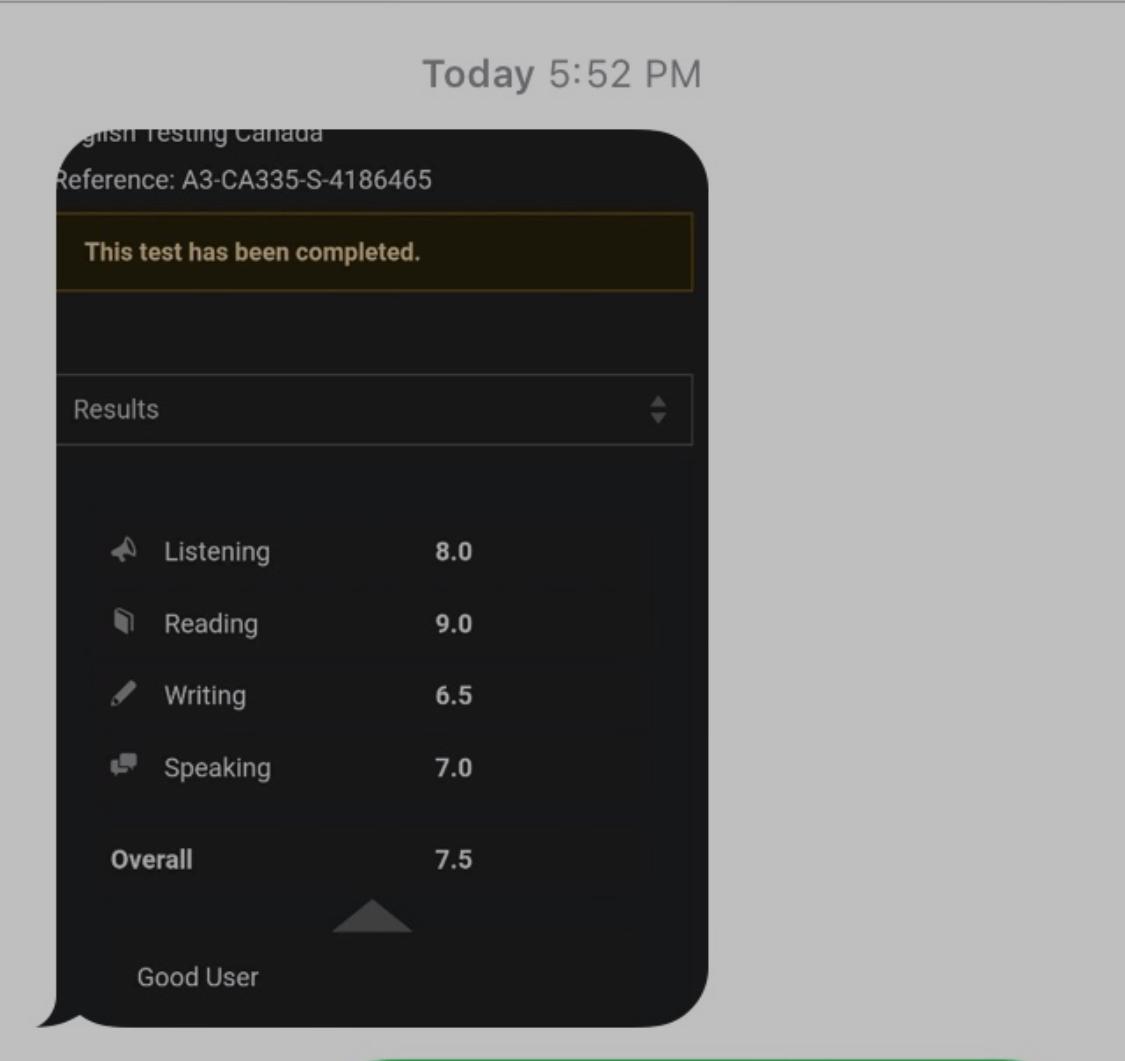This screenshot has width=1125, height=1061.
Task: Click the Reference A3-CA335-S-4186465 text
Action: pyautogui.click(x=244, y=179)
